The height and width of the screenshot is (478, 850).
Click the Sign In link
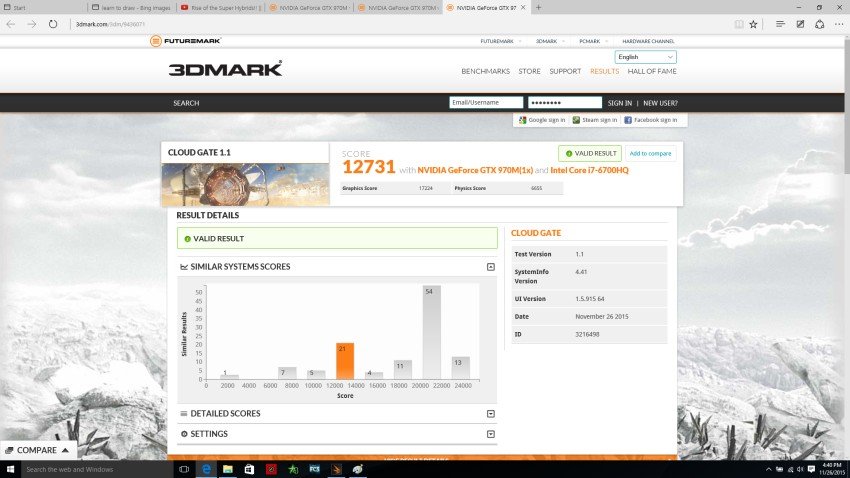620,103
